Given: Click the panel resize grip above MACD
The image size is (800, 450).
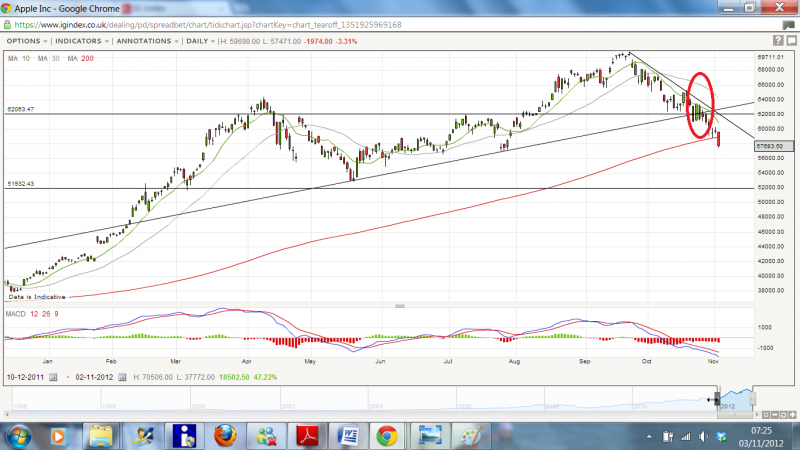Looking at the screenshot, I should 400,305.
